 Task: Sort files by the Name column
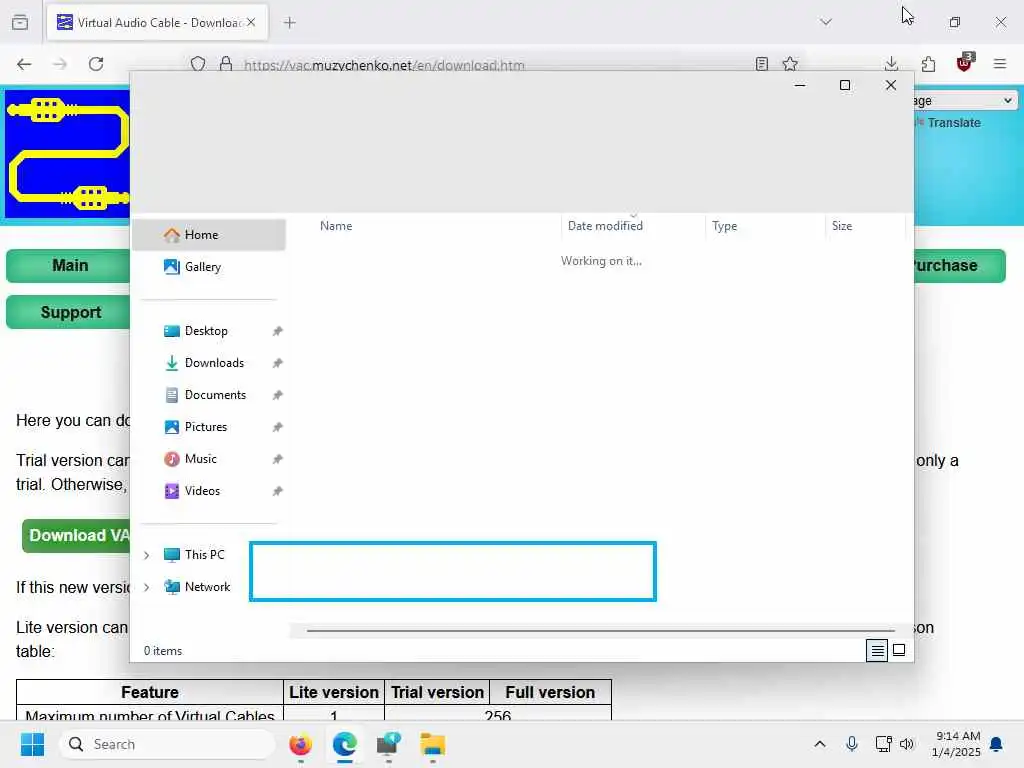(x=336, y=226)
